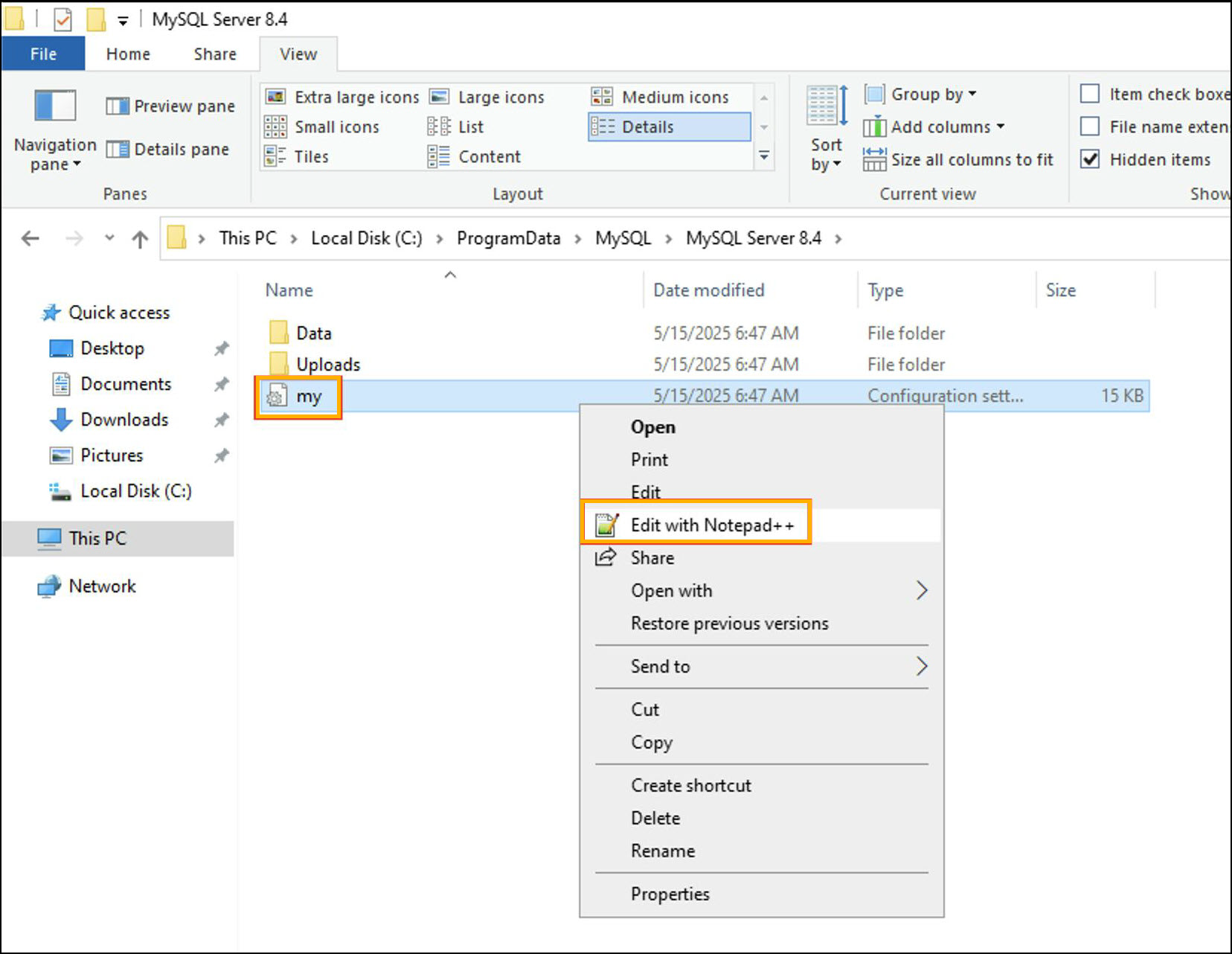Open Local Disk (C:) in navigation pane

click(135, 491)
